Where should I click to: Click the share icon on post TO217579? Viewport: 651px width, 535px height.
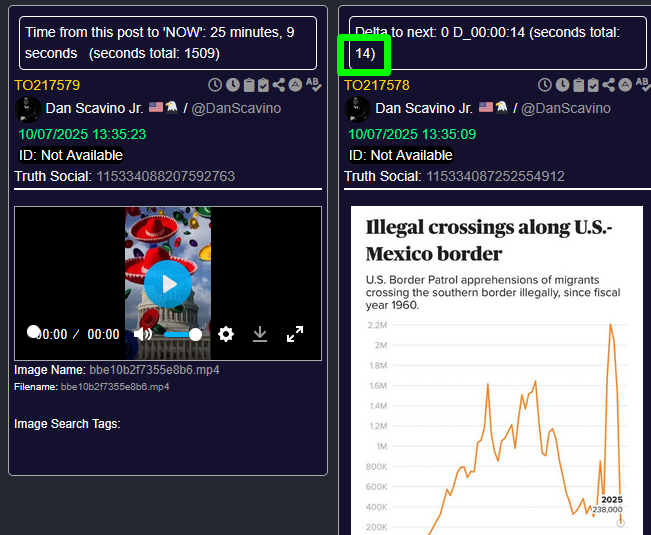279,86
